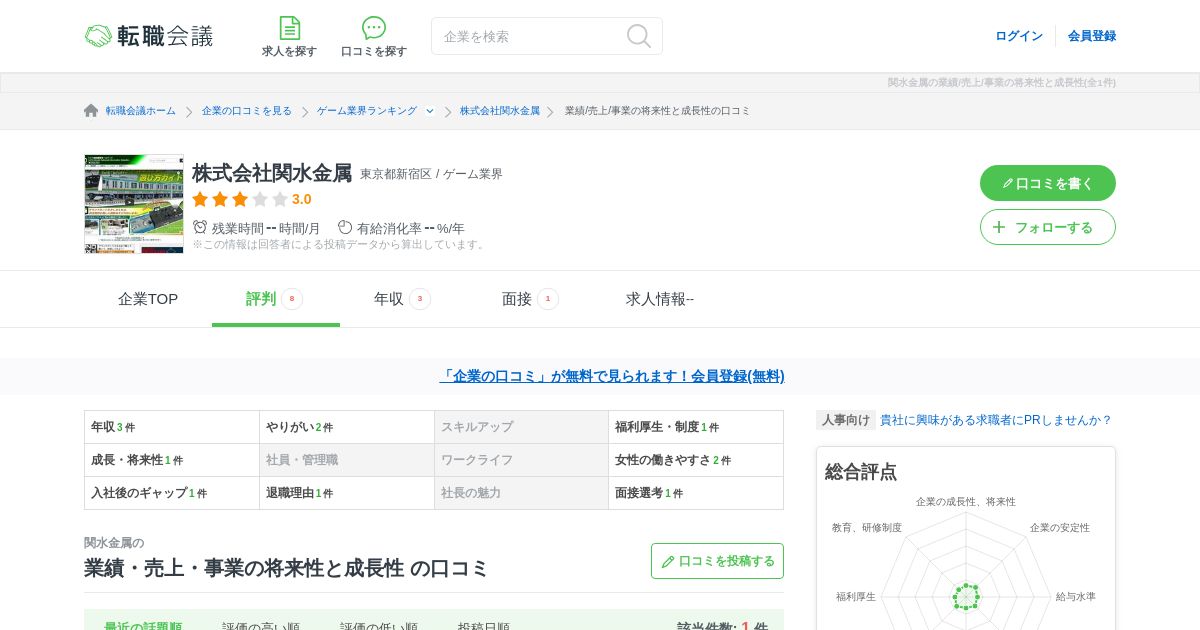Image resolution: width=1200 pixels, height=630 pixels.
Task: Select 女性の働きやすさ 2件 category cell
Action: coord(696,460)
